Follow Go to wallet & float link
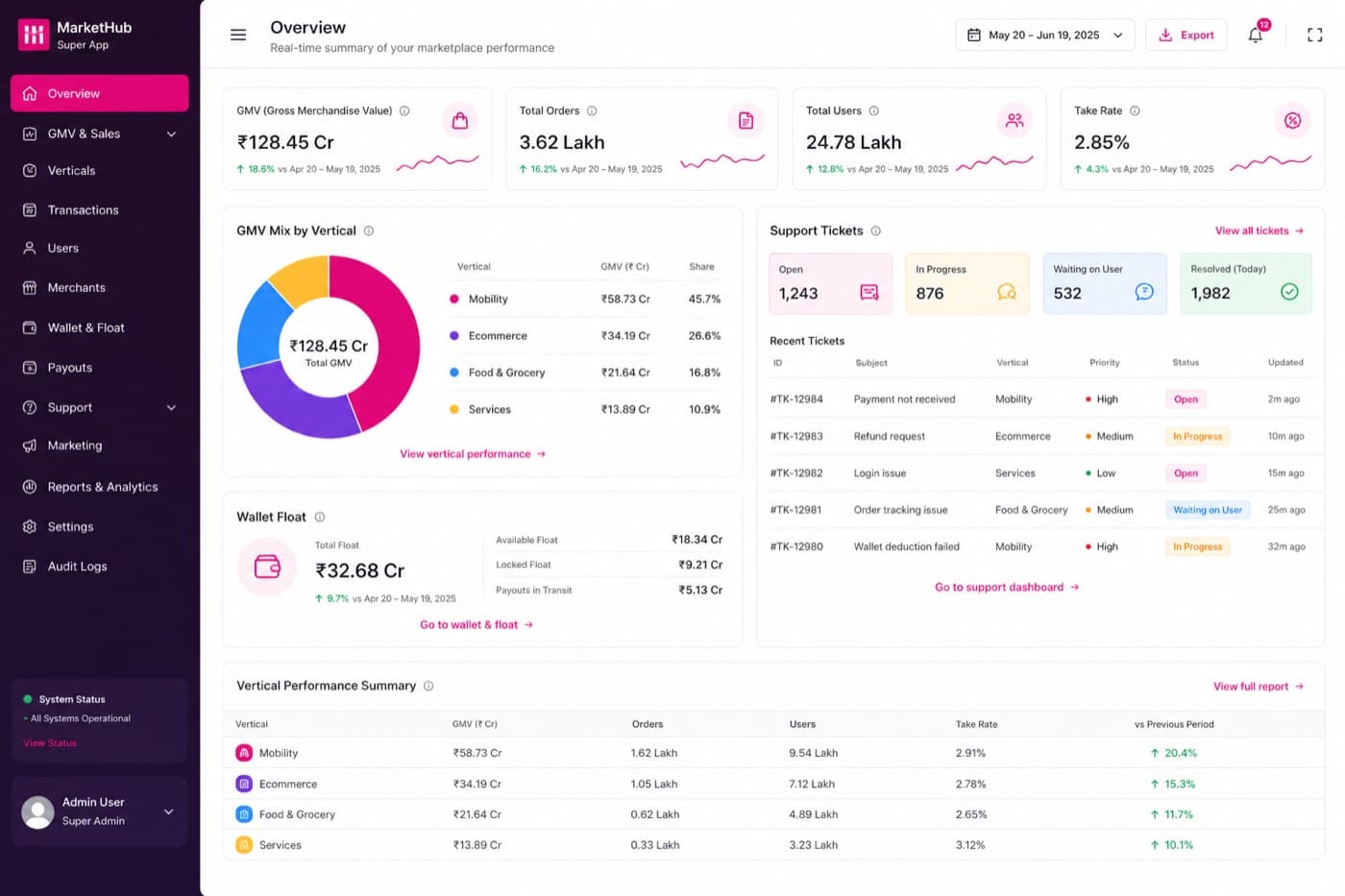1345x896 pixels. (x=477, y=625)
